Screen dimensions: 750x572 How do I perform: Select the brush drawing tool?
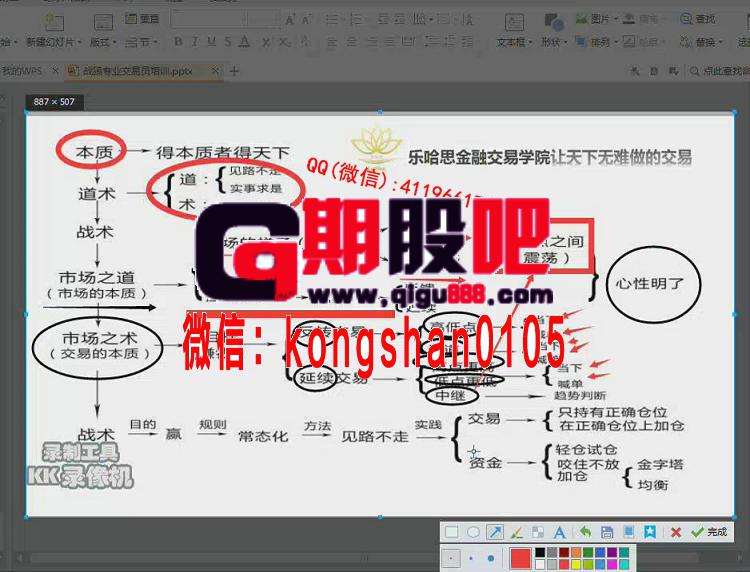pyautogui.click(x=517, y=532)
